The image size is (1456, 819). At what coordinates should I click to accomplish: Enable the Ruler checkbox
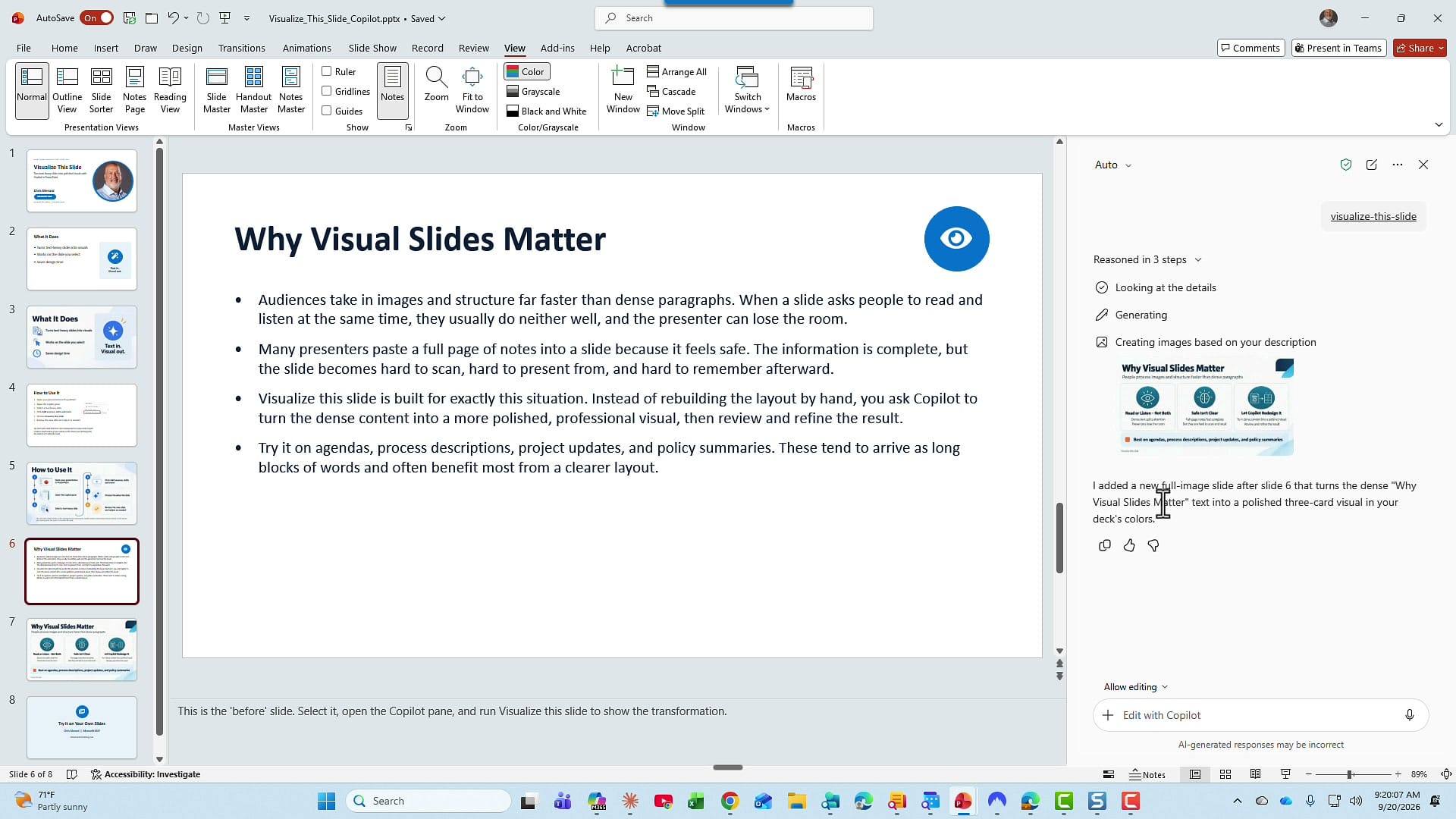tap(327, 71)
